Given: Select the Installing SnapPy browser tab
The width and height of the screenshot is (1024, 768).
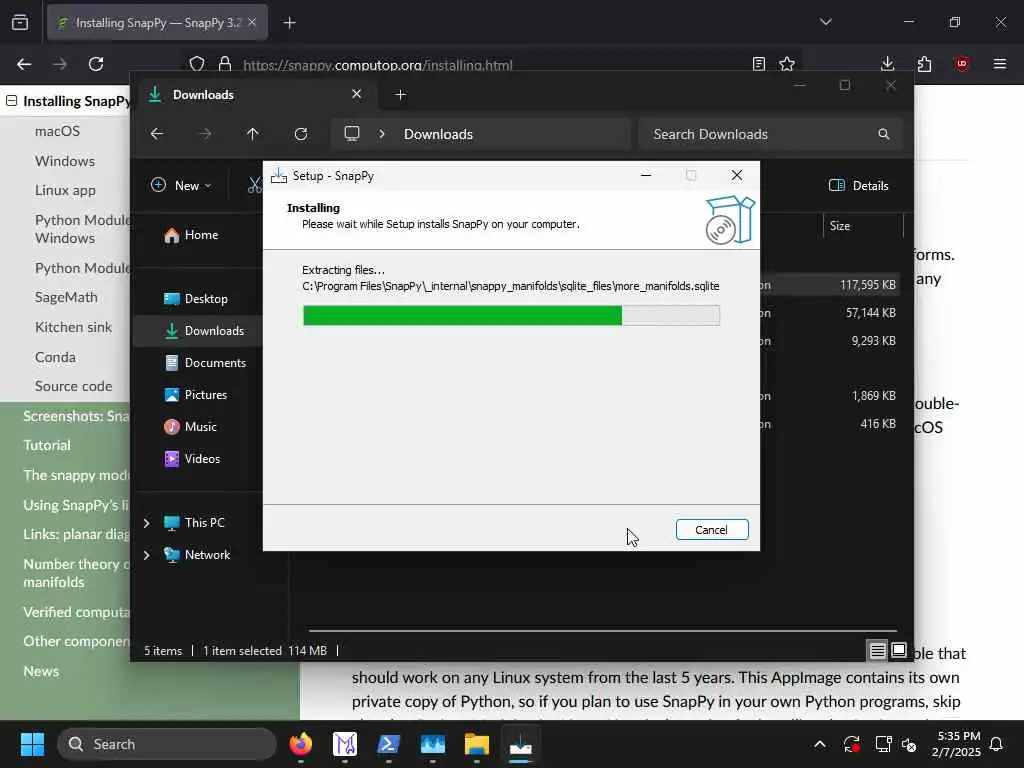Looking at the screenshot, I should tap(157, 23).
